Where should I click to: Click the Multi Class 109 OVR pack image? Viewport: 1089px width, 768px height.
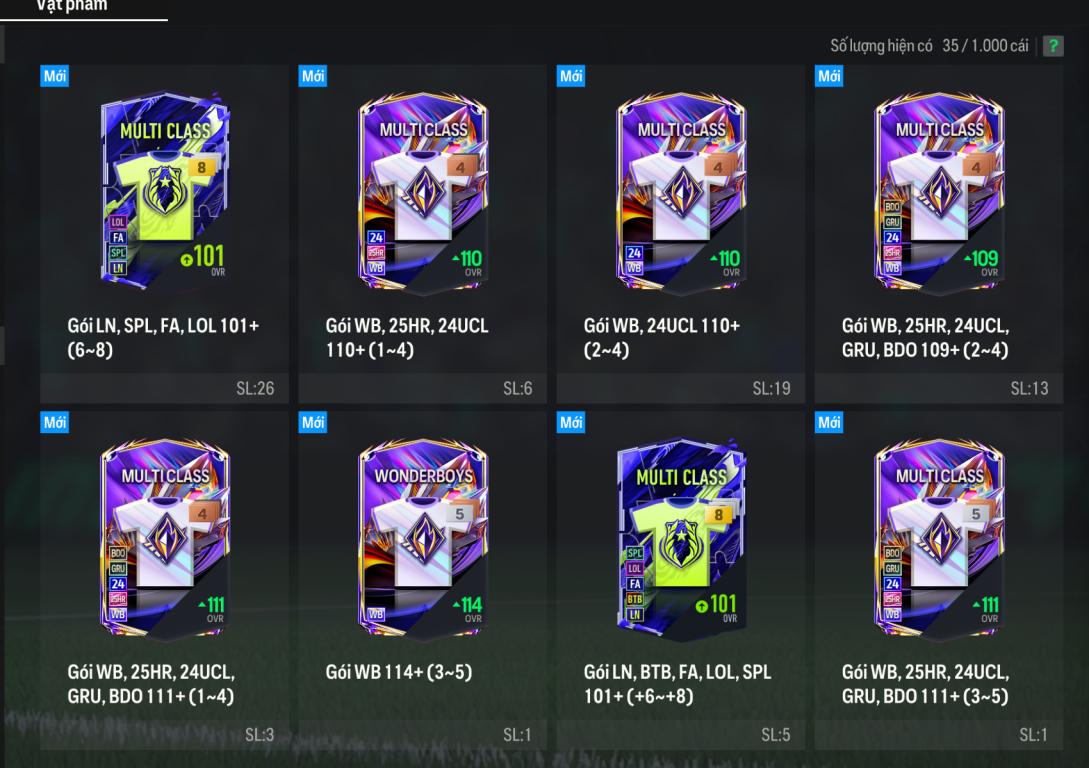[939, 192]
